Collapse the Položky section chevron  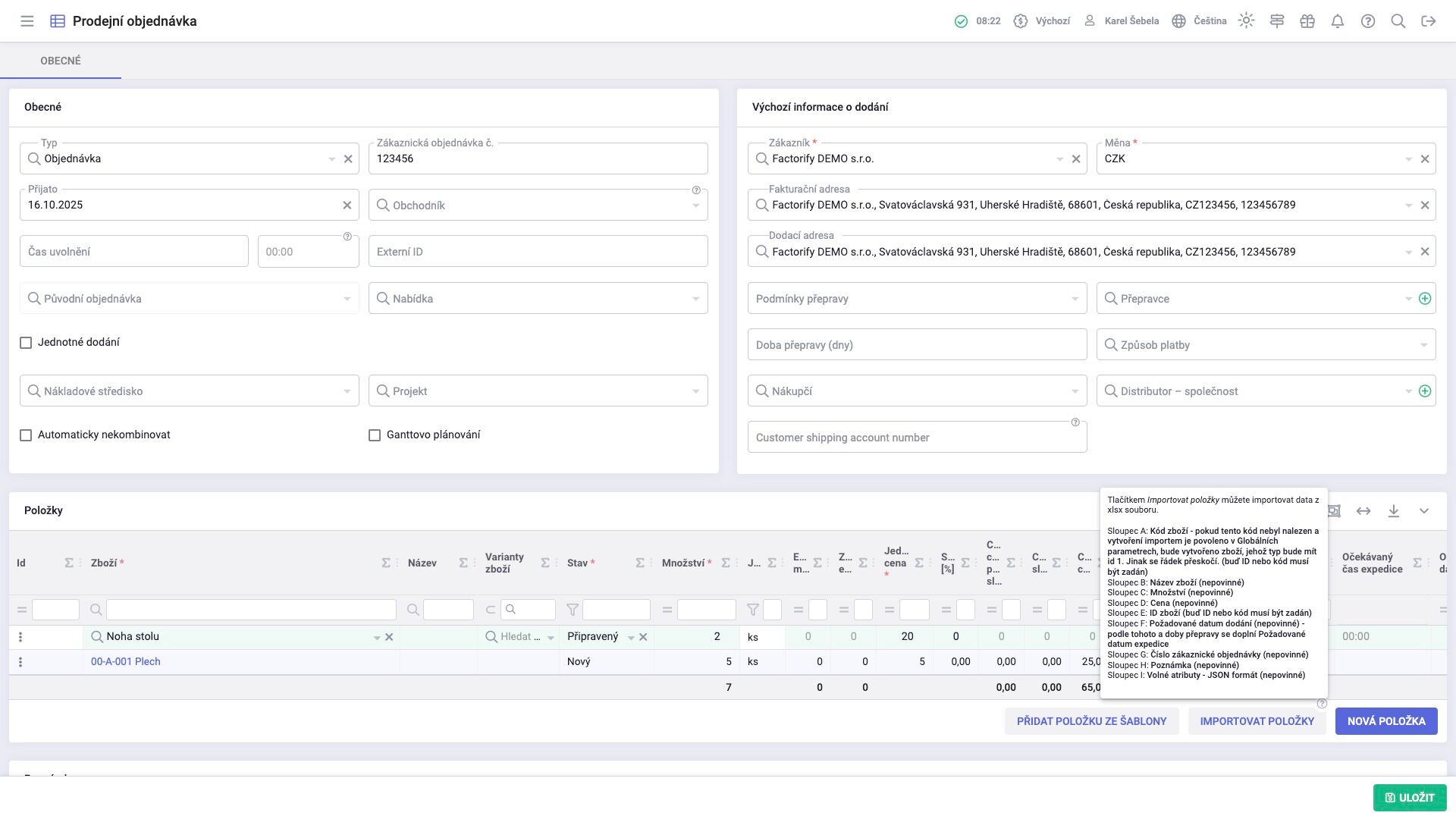pyautogui.click(x=1424, y=511)
